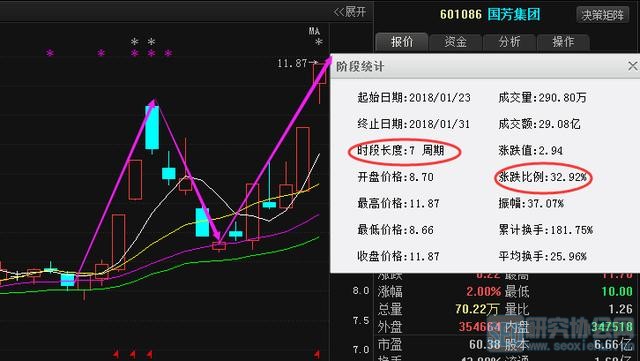
Task: Click the 国芳集团 stock name
Action: [514, 15]
